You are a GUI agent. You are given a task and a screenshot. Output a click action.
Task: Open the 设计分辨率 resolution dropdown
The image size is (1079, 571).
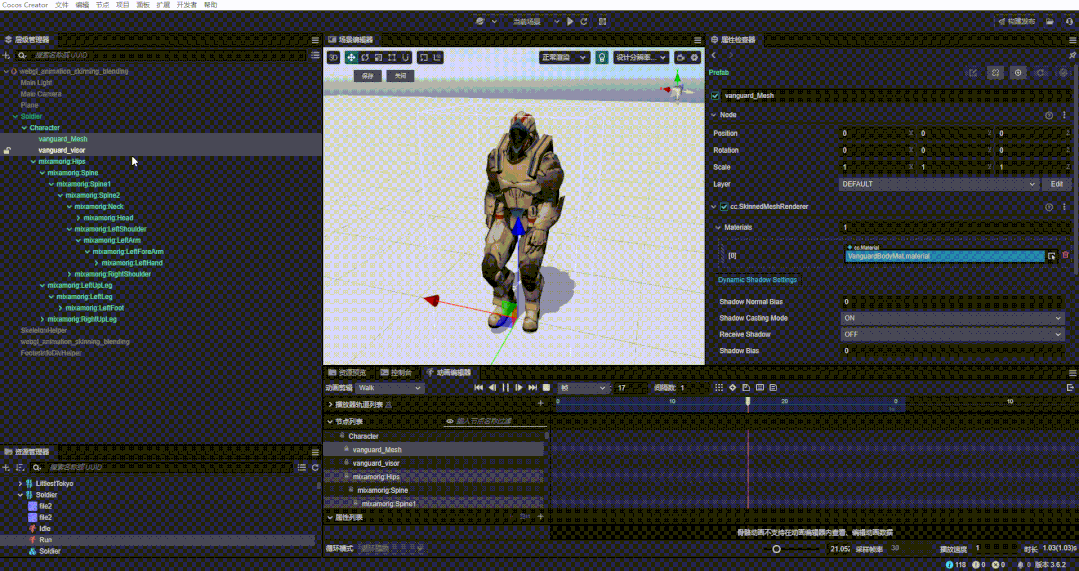click(x=641, y=58)
